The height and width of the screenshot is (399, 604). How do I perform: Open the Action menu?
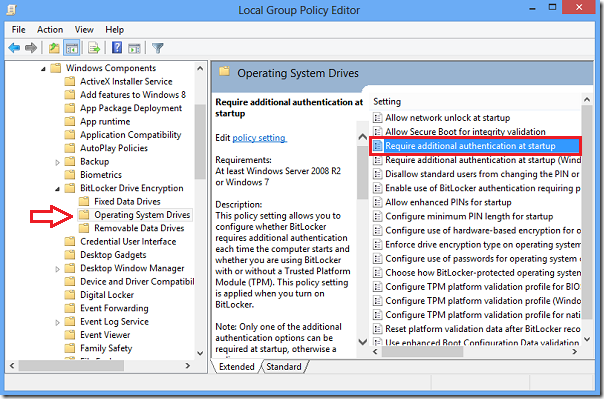point(50,30)
